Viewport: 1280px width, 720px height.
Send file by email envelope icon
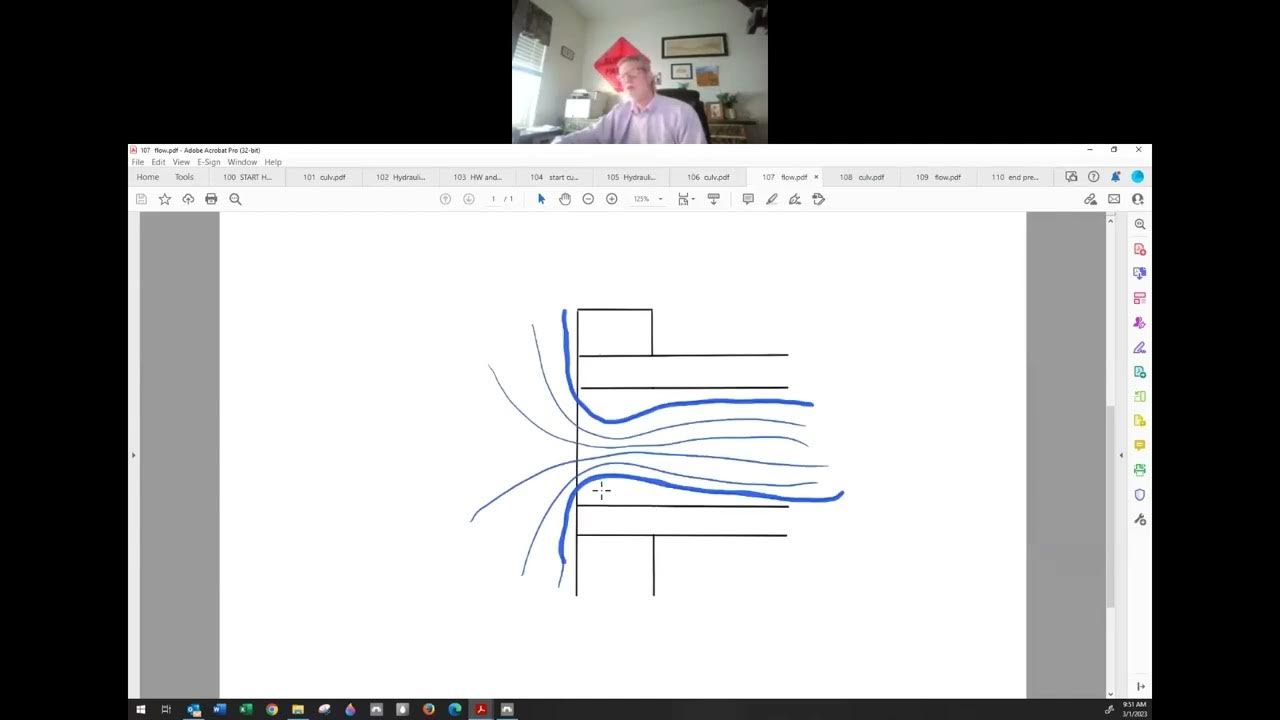coord(1114,199)
